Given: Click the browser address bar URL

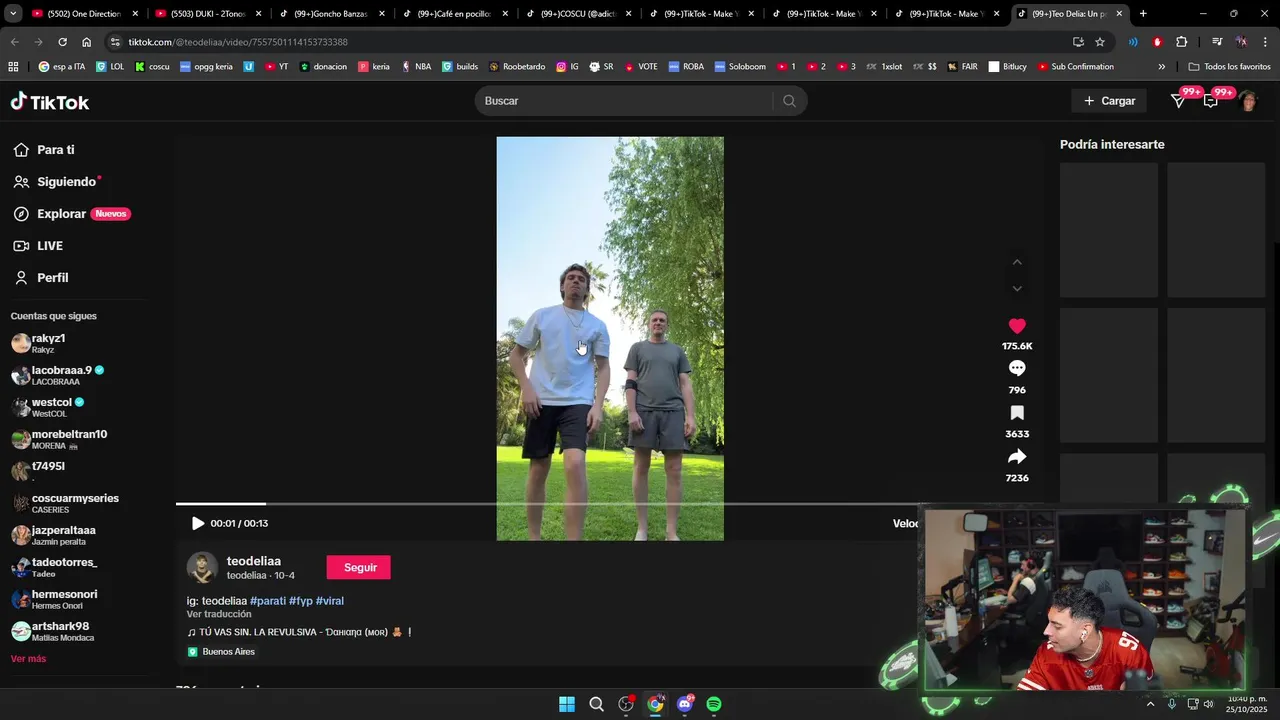Looking at the screenshot, I should [x=238, y=42].
